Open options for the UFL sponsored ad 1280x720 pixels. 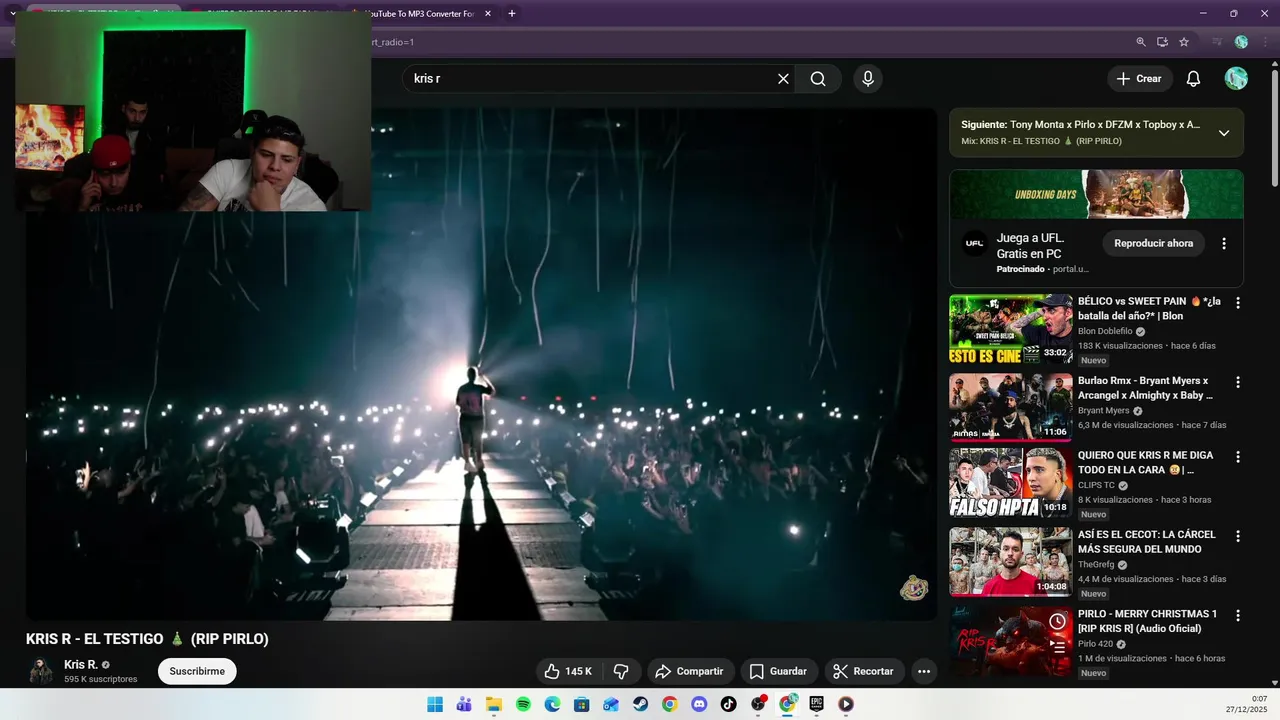pos(1224,243)
